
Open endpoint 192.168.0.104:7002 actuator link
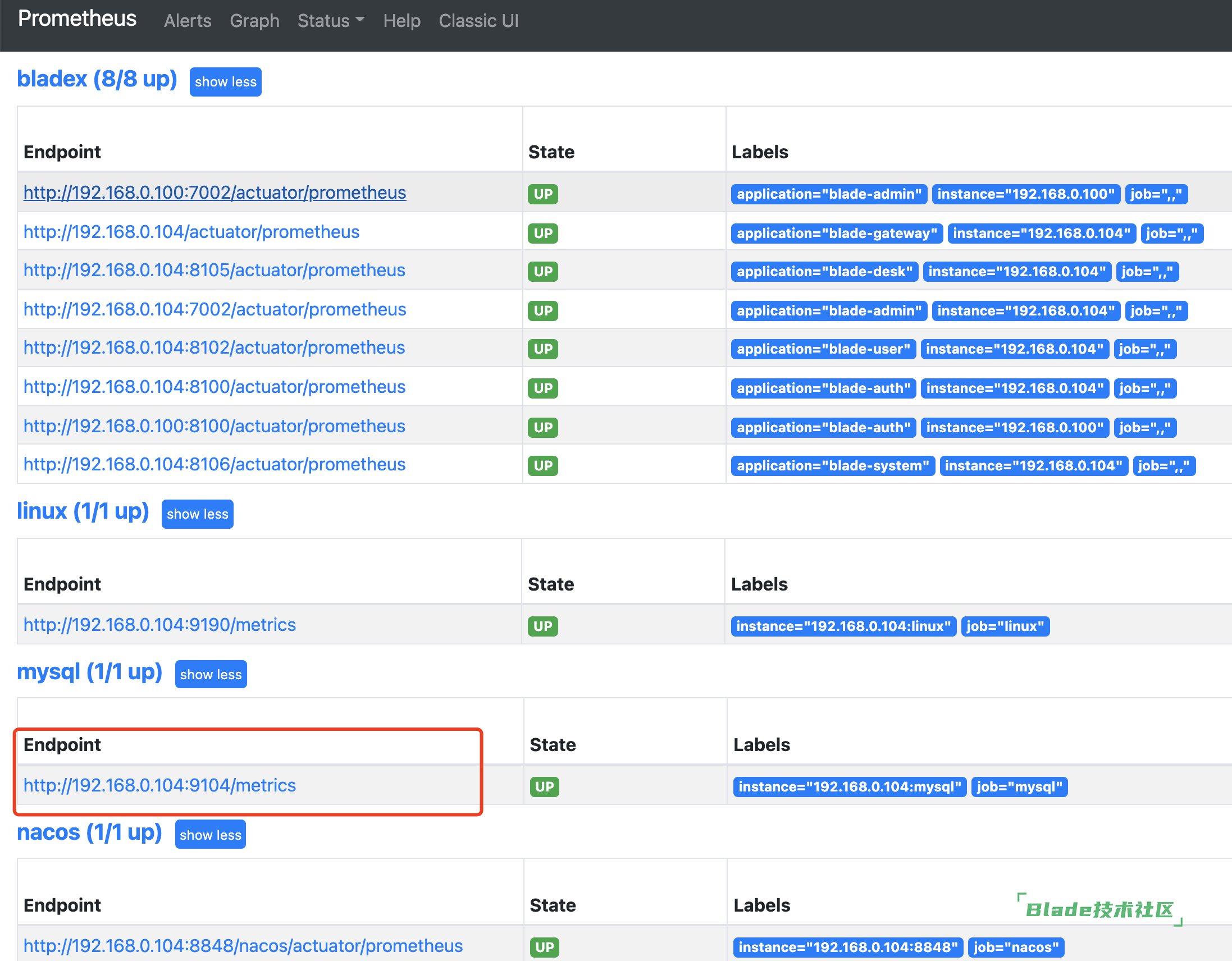[215, 309]
